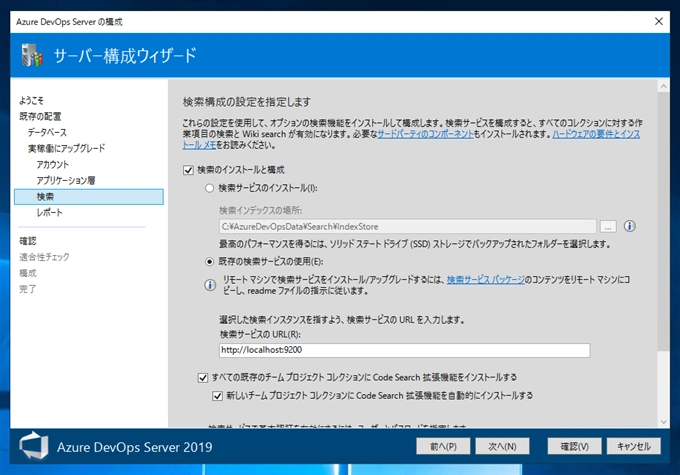Open the サードパーティのコンポーネント link
The image size is (680, 475).
tap(425, 134)
